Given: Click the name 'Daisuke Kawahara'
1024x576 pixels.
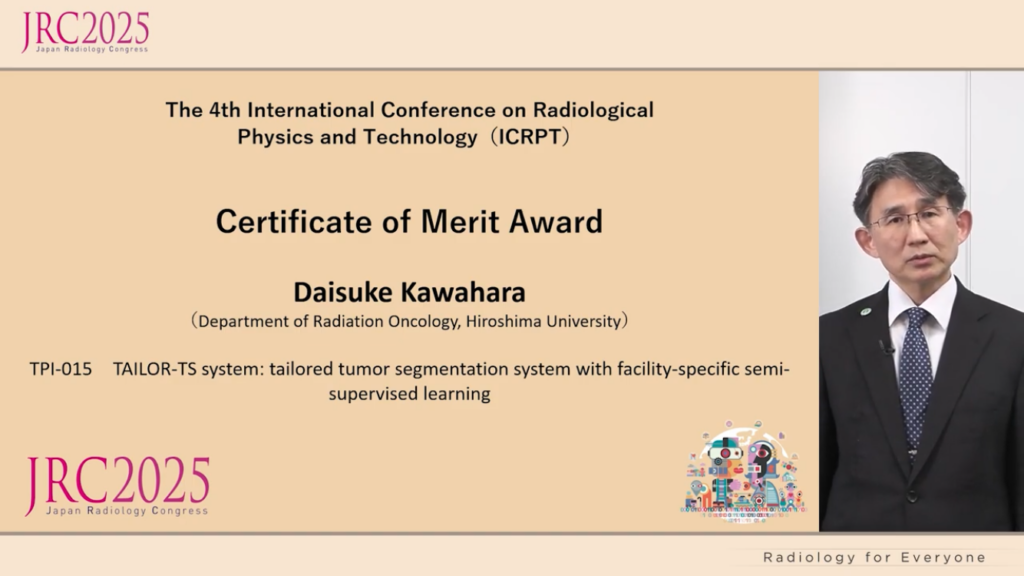Looking at the screenshot, I should click(409, 292).
